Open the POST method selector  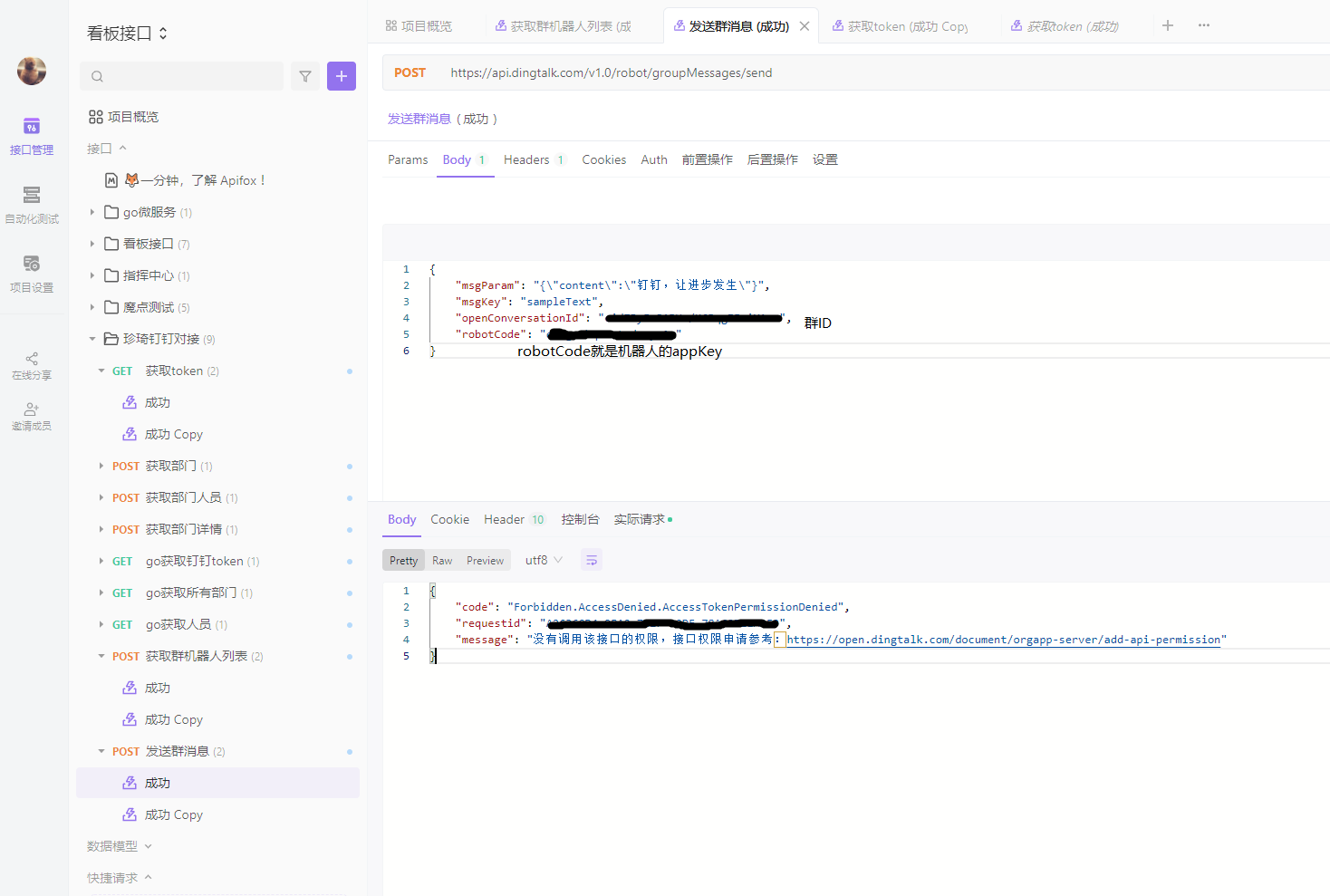[410, 72]
